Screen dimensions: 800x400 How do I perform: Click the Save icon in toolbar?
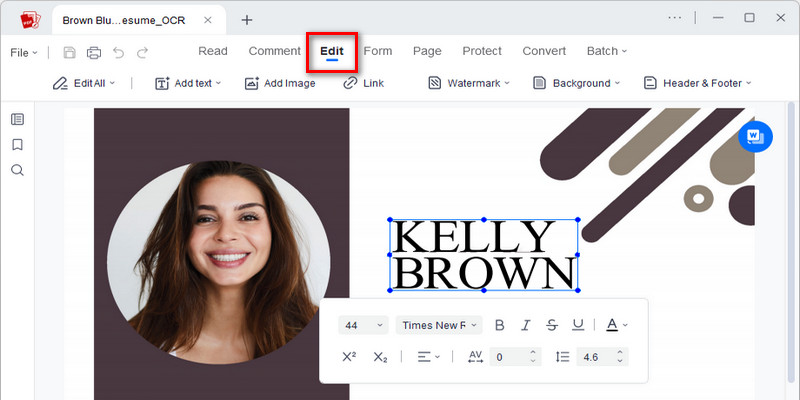[69, 53]
